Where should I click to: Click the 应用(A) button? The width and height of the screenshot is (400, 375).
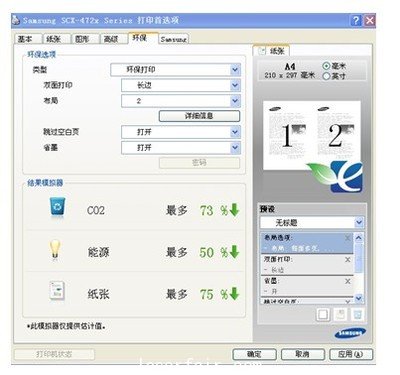351,354
